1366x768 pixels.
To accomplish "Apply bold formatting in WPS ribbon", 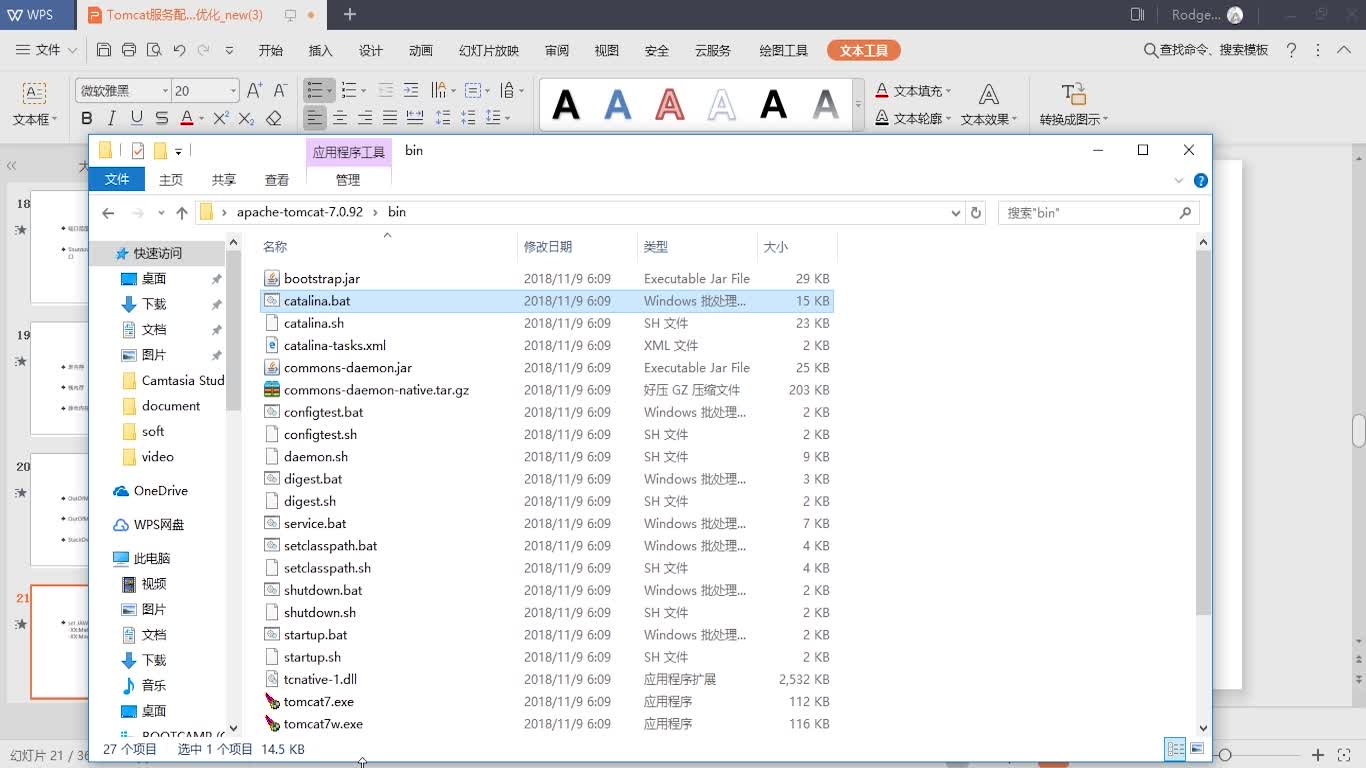I will [86, 118].
